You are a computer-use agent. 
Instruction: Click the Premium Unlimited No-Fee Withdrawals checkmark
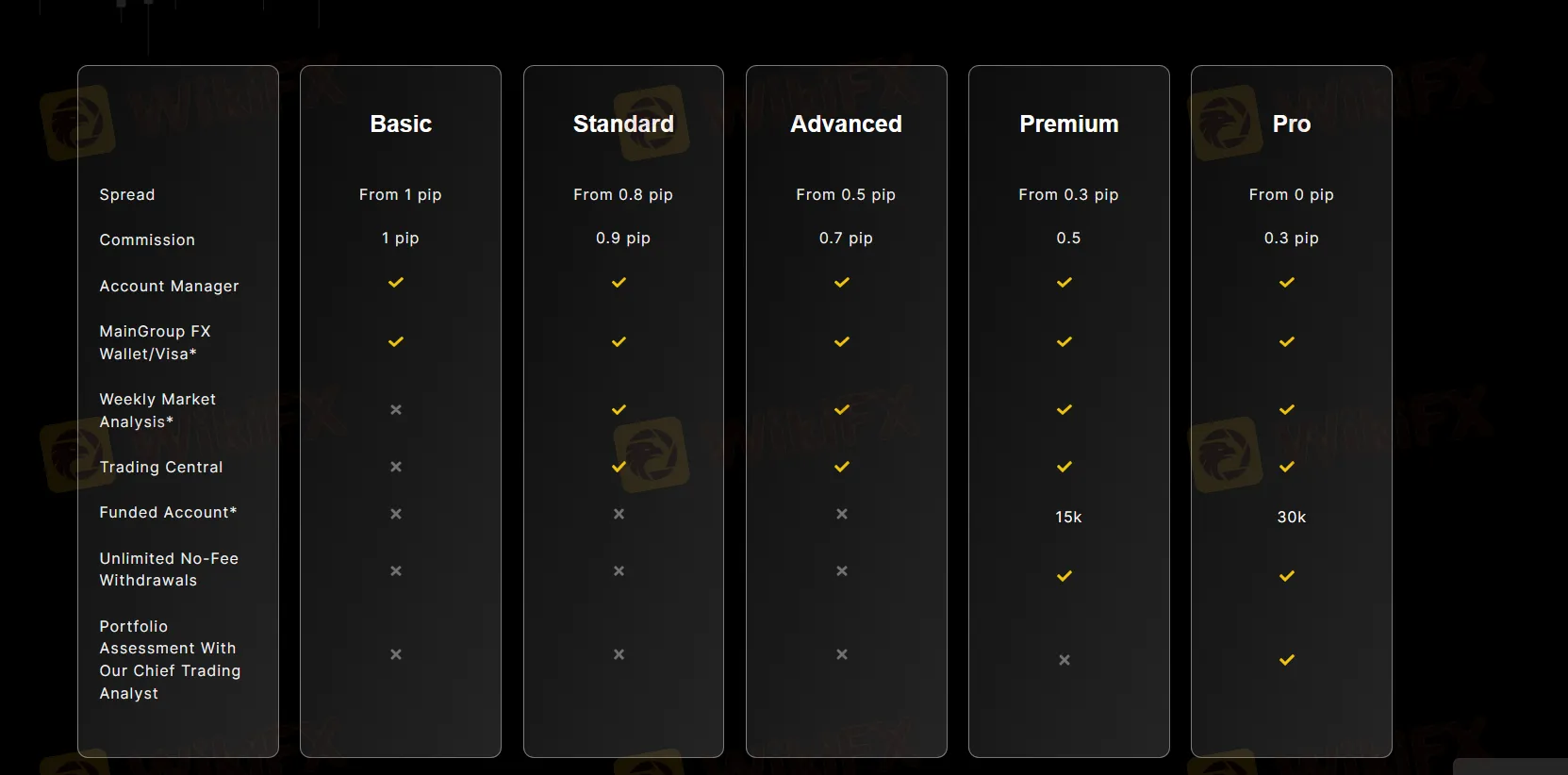1064,575
